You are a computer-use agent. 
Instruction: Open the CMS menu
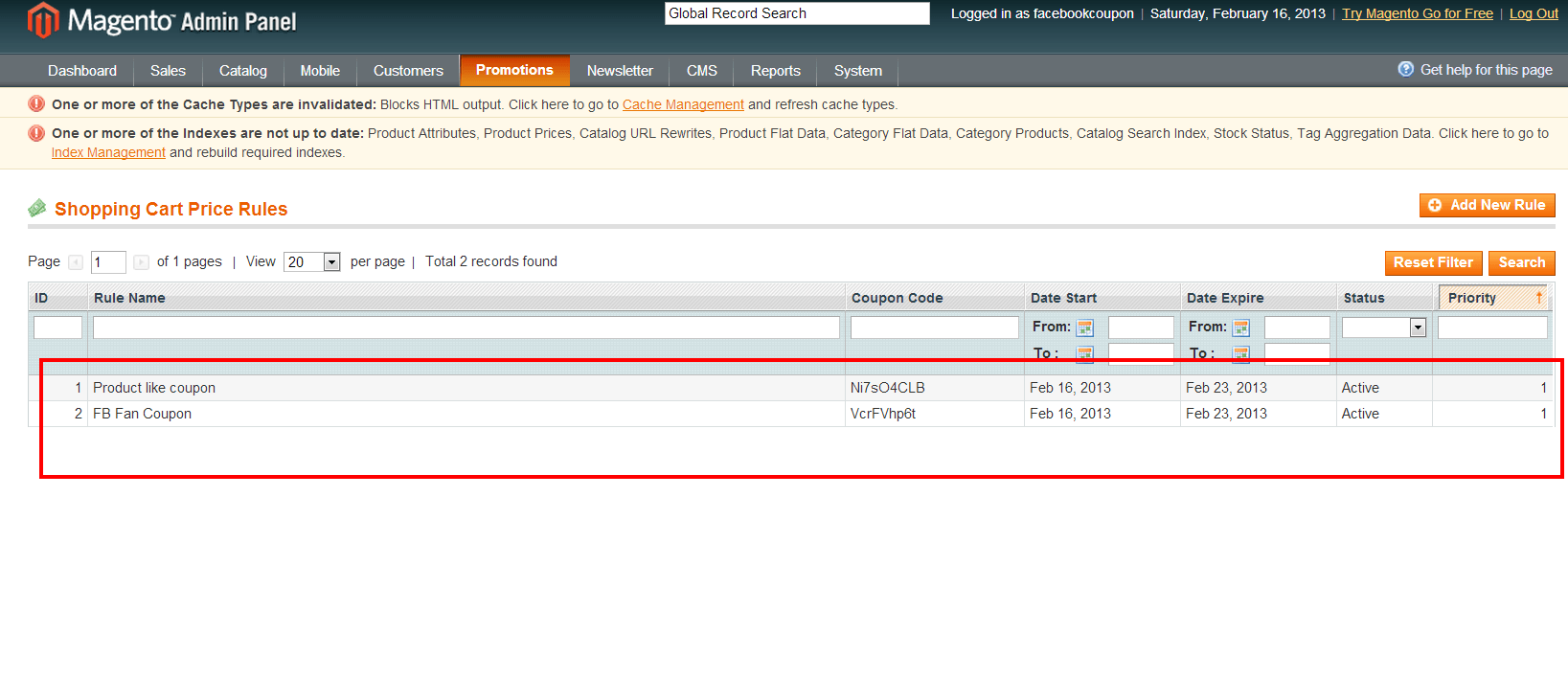tap(702, 71)
